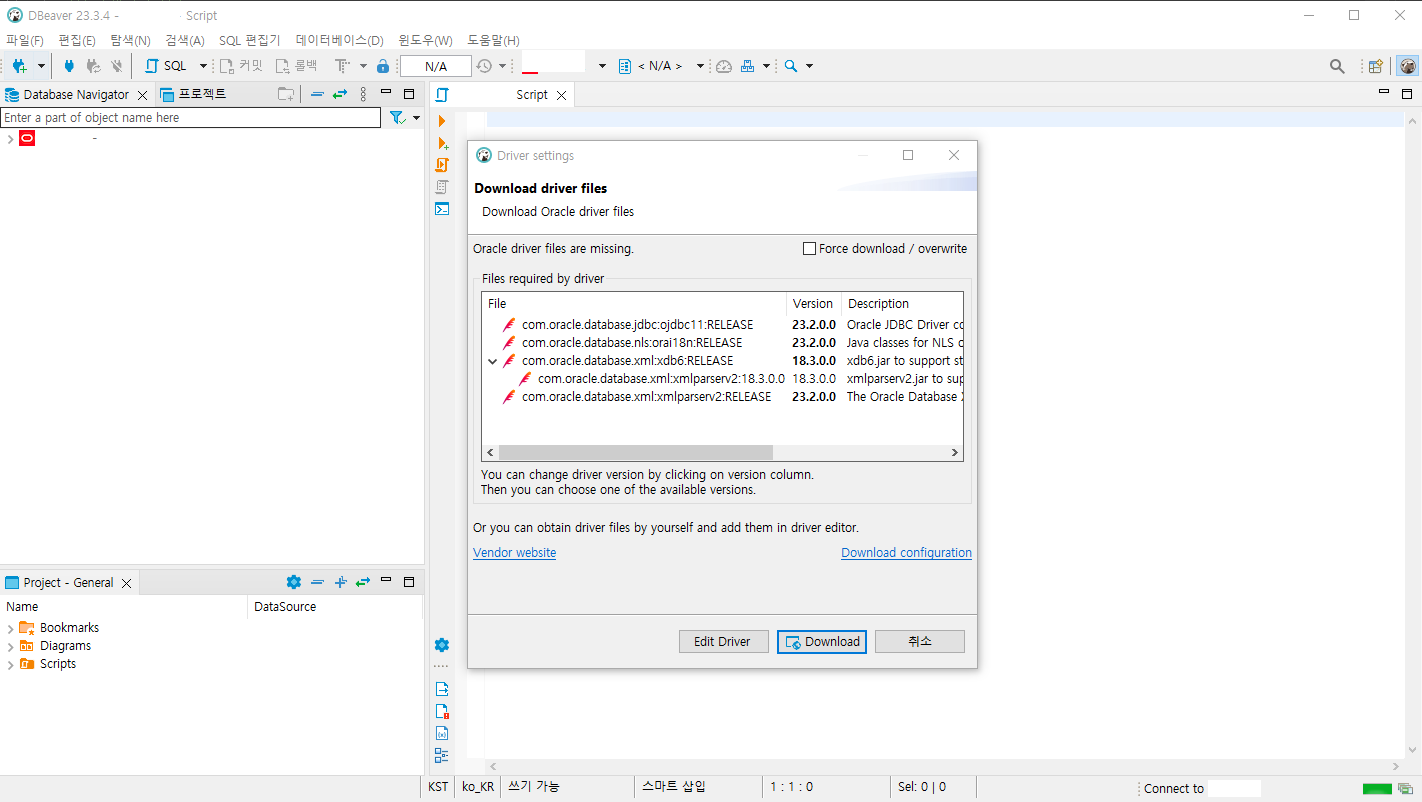Open an SQL console terminal
The width and height of the screenshot is (1422, 802).
coord(442,209)
